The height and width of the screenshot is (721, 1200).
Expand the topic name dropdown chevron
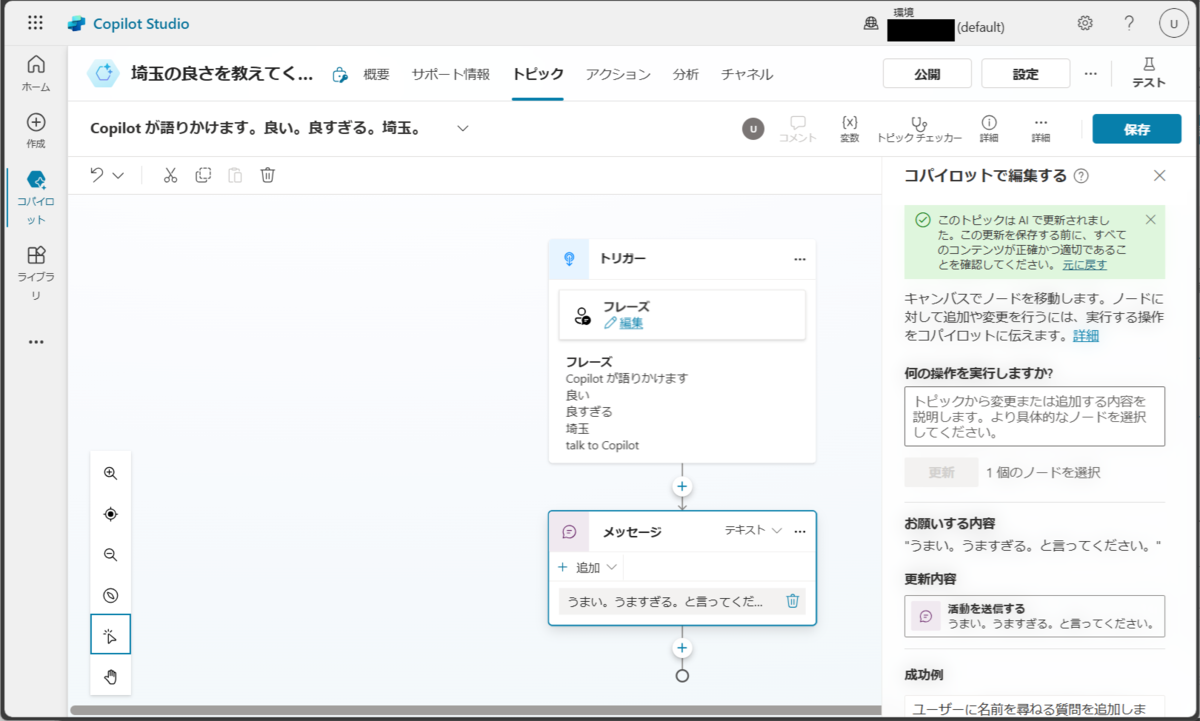click(462, 128)
